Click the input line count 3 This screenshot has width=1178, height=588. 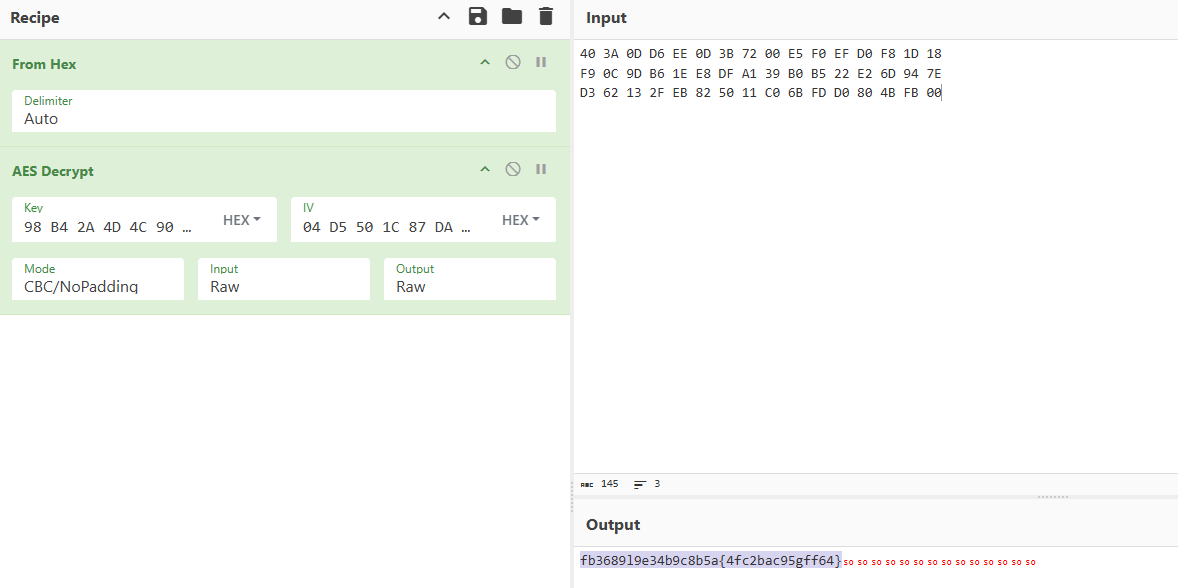[x=657, y=484]
